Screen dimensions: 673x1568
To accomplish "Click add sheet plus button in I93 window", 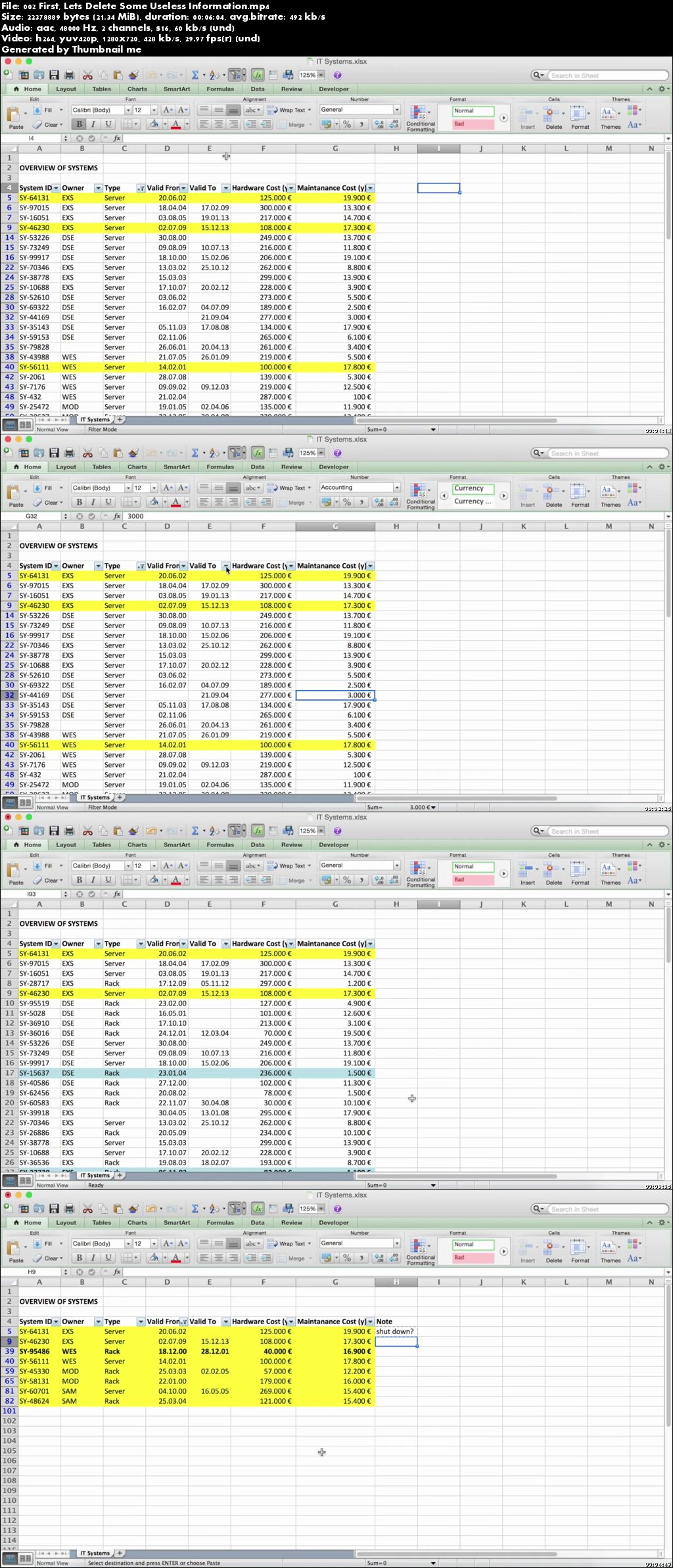I will point(120,1175).
